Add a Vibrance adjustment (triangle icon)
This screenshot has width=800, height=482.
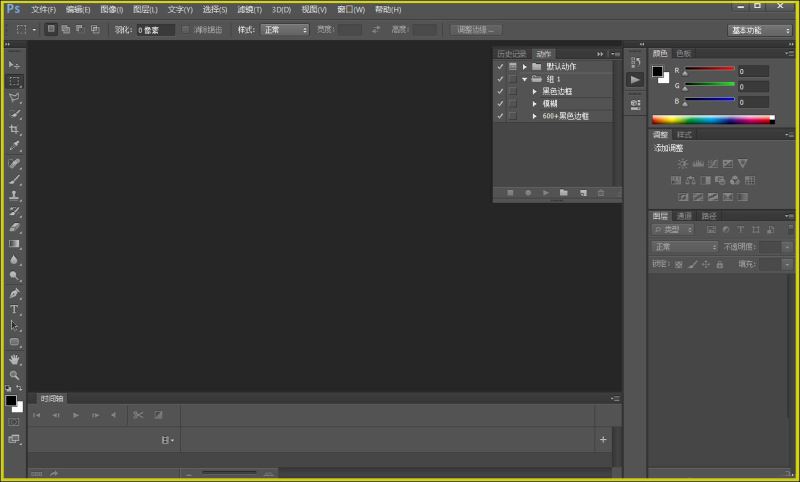pos(743,164)
